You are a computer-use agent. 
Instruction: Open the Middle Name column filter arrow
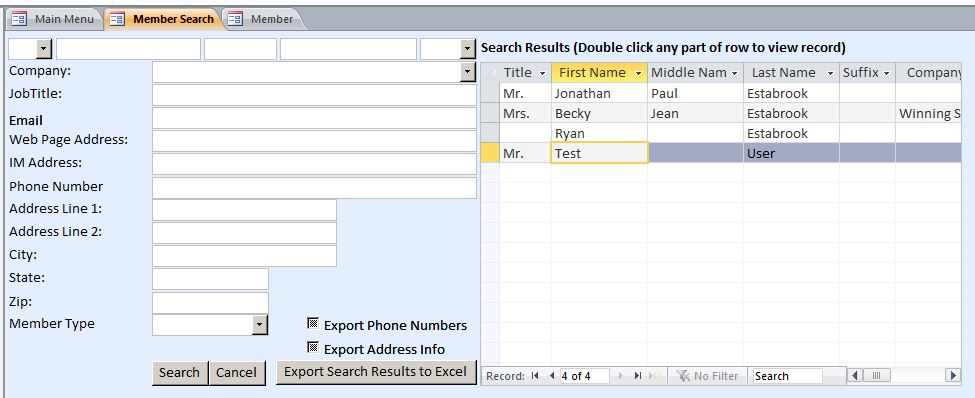point(734,73)
